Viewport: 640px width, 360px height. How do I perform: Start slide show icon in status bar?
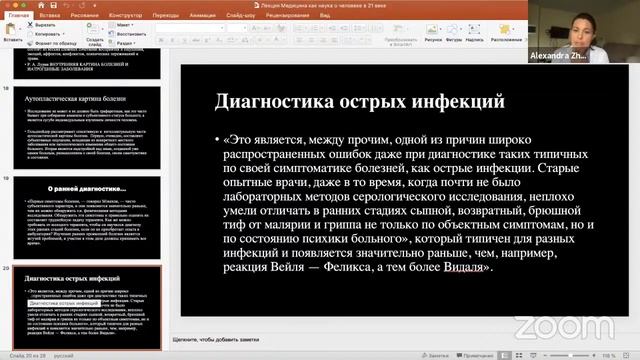tap(533, 356)
